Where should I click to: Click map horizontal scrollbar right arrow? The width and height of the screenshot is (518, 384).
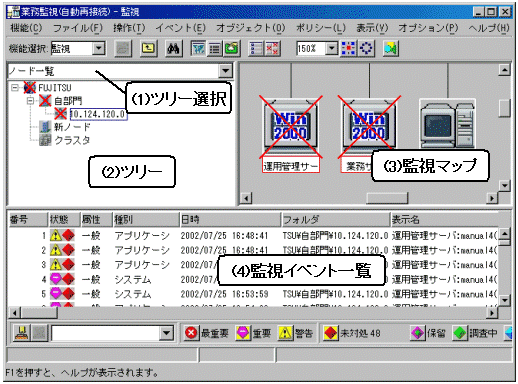(492, 198)
